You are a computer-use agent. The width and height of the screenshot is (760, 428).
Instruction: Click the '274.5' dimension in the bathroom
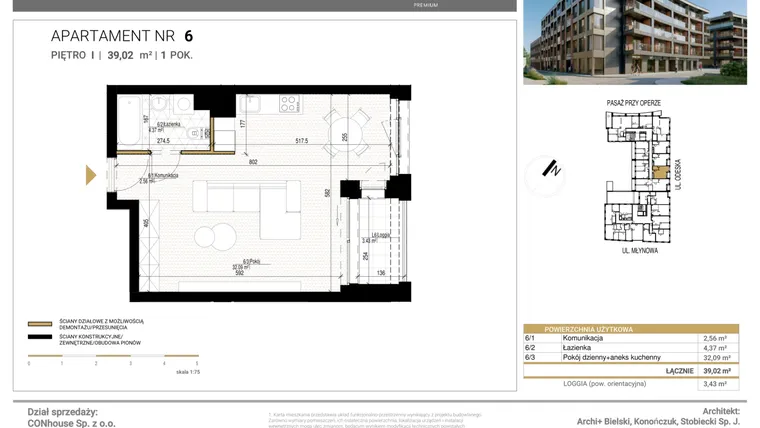click(x=163, y=141)
